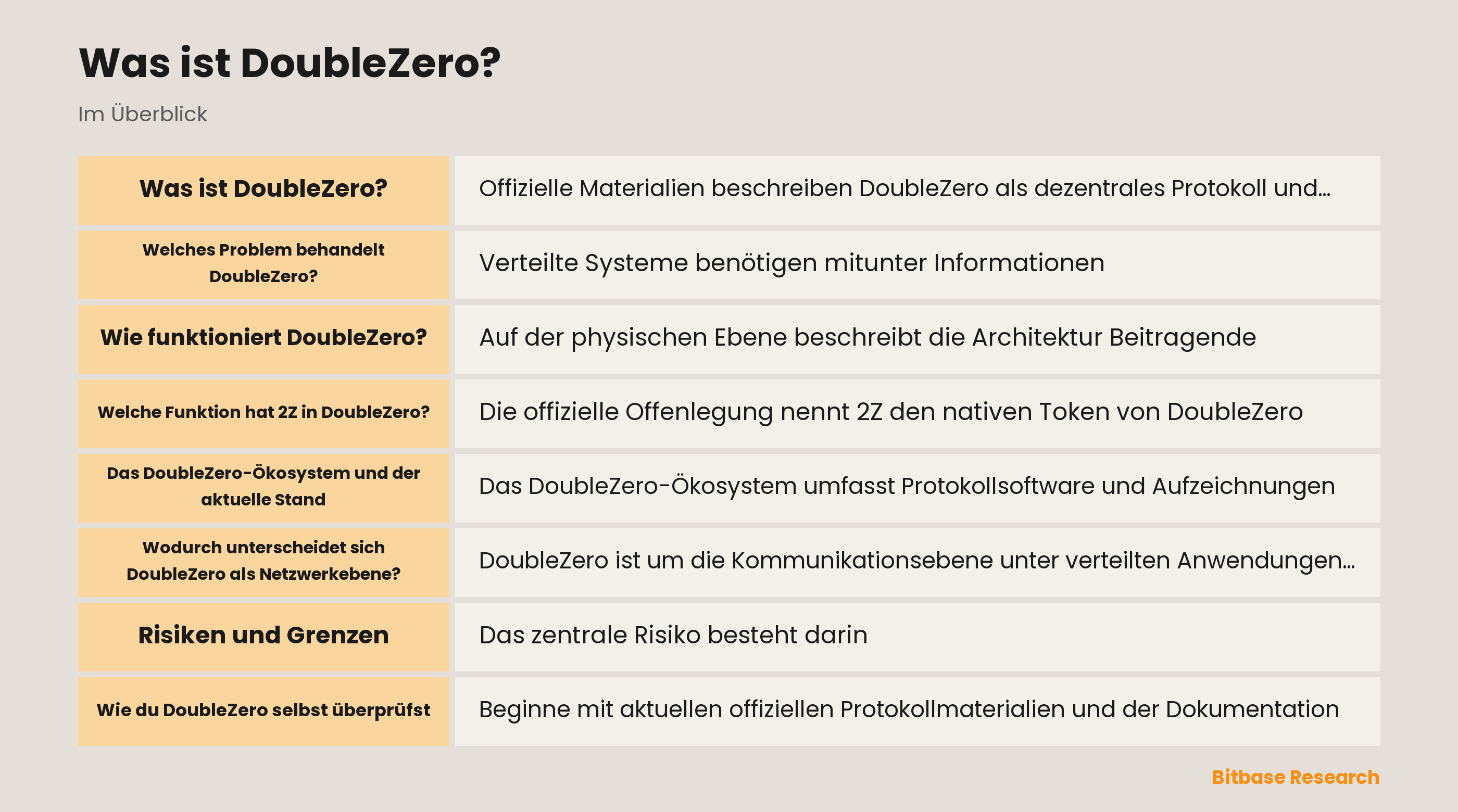This screenshot has width=1458, height=812.
Task: Click 'Welches Problem behandelt DoubleZero?' cell
Action: (263, 264)
